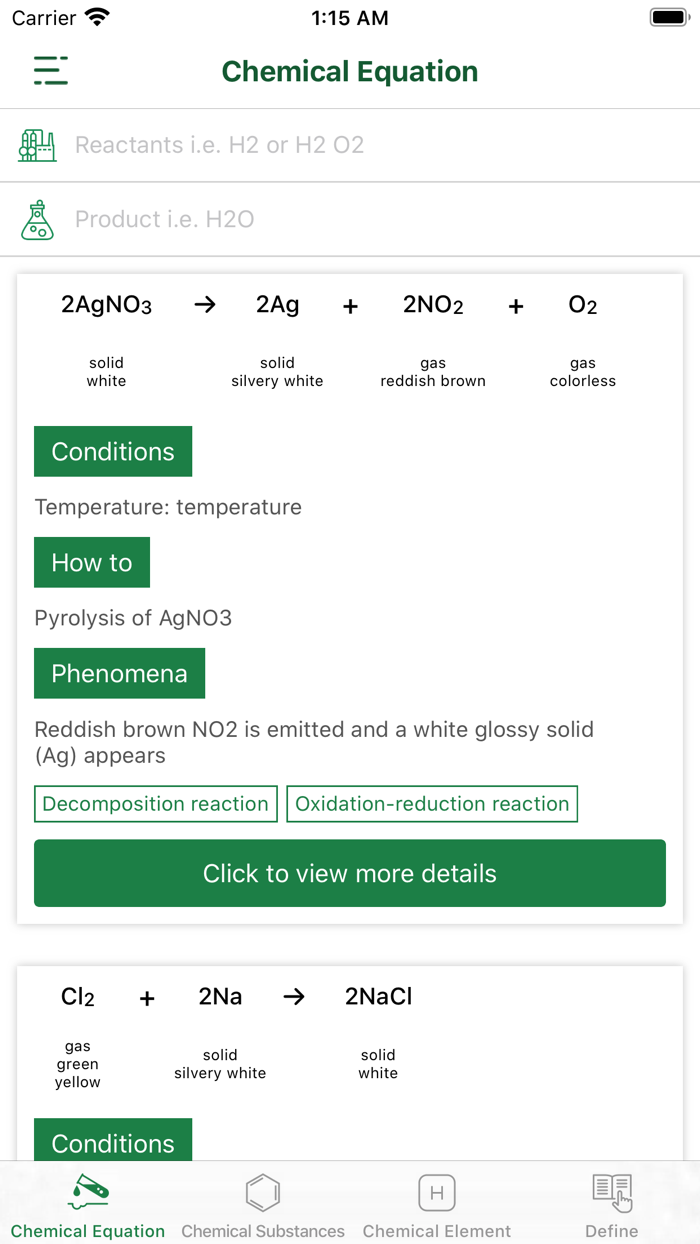
Task: Toggle the Conditions section for AgNO3 reaction
Action: 112,451
